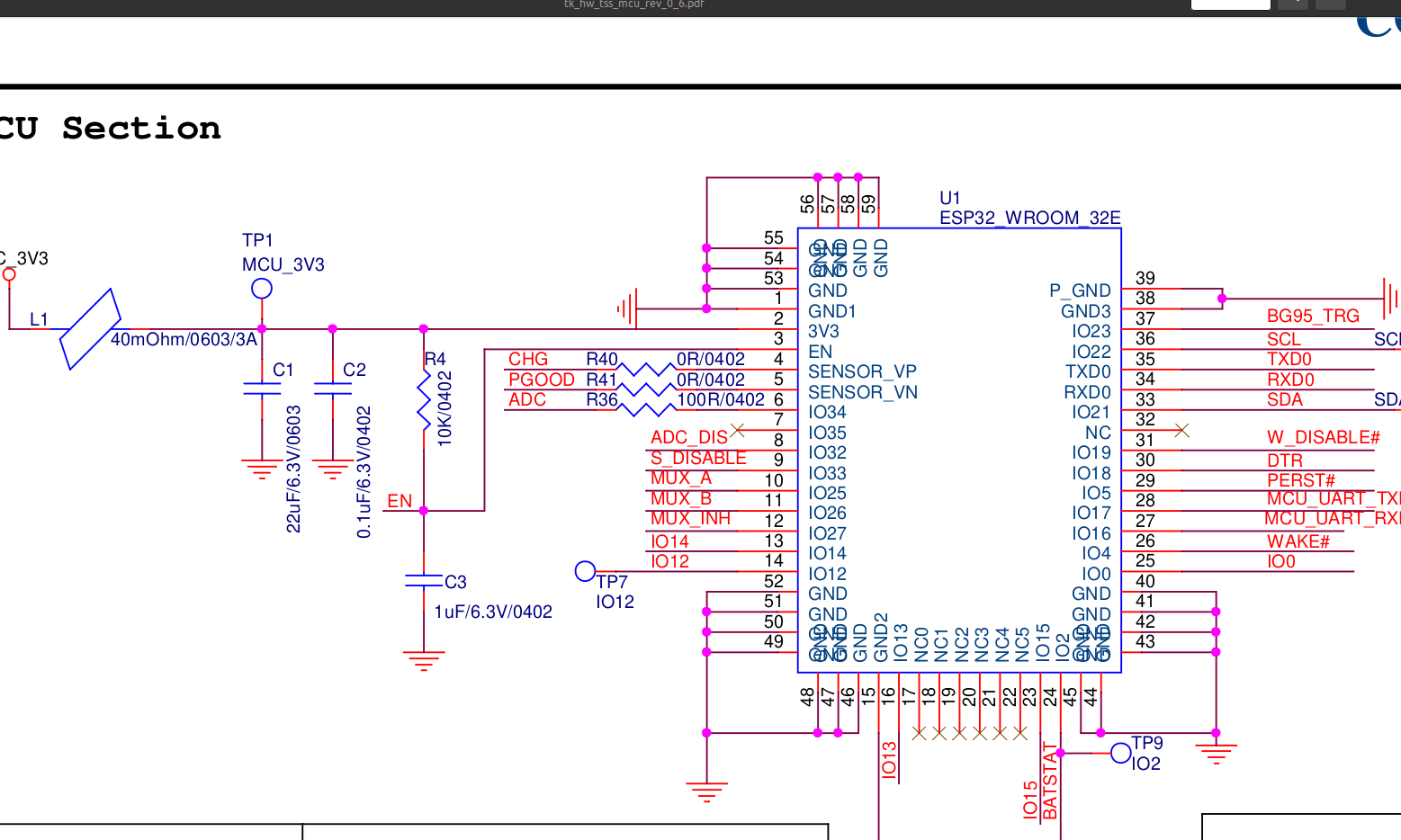The height and width of the screenshot is (840, 1401).
Task: Click the PERST# net label
Action: click(x=1301, y=480)
